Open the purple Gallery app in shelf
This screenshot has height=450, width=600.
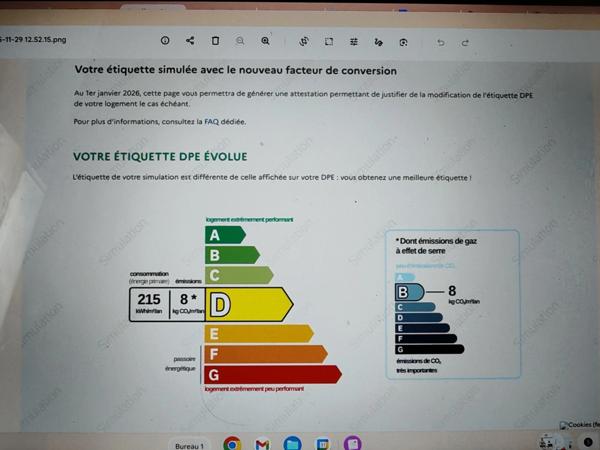click(352, 444)
